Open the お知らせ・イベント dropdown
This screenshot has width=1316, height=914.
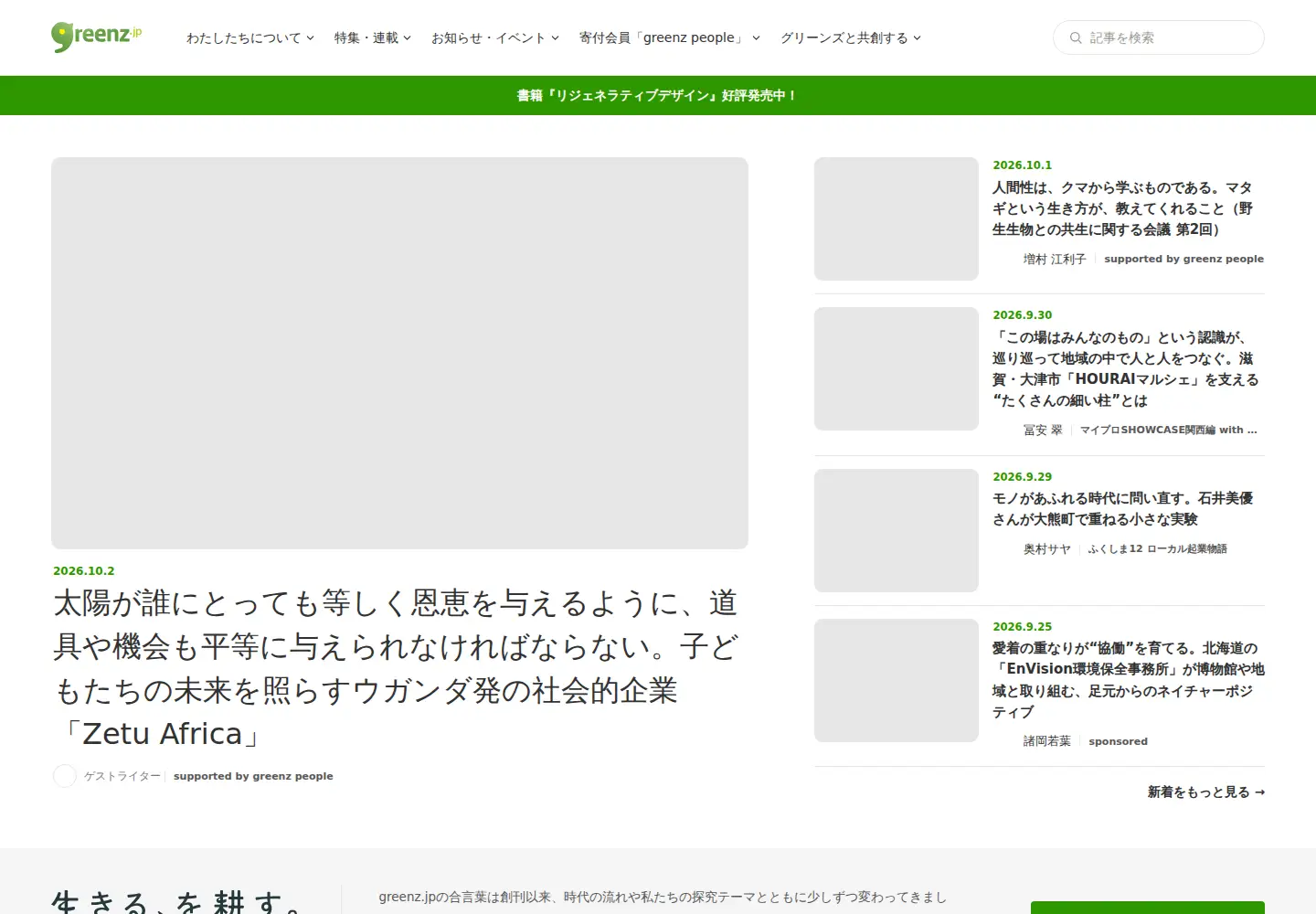(494, 37)
